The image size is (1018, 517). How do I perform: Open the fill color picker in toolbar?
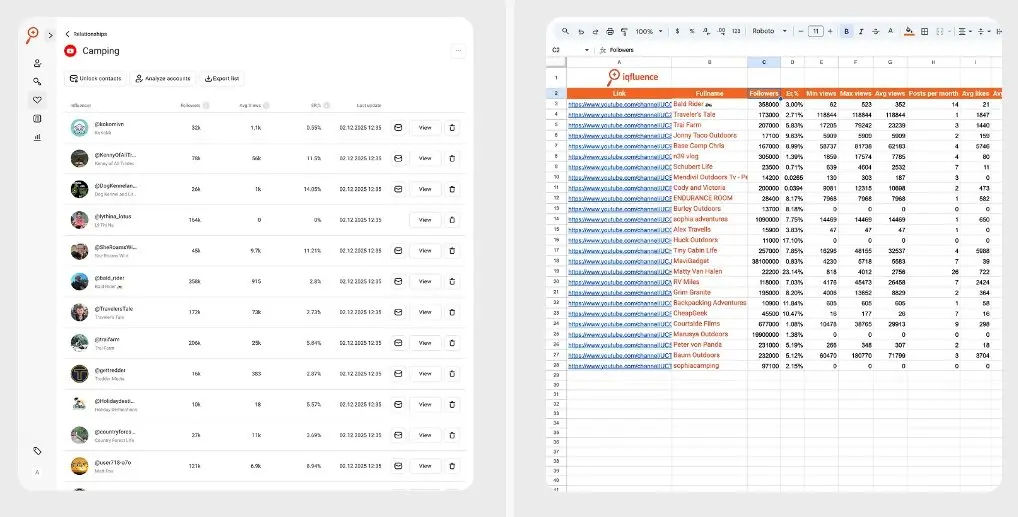pyautogui.click(x=909, y=31)
